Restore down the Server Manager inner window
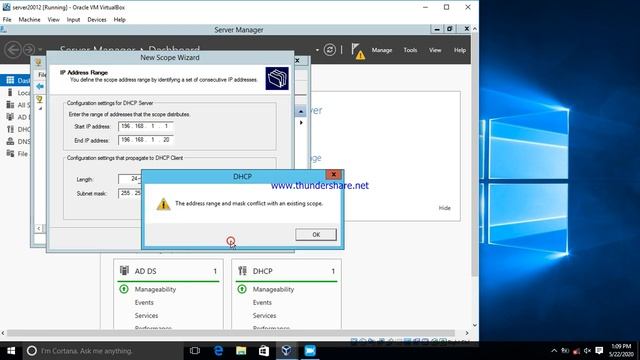The height and width of the screenshot is (360, 640). 449,29
